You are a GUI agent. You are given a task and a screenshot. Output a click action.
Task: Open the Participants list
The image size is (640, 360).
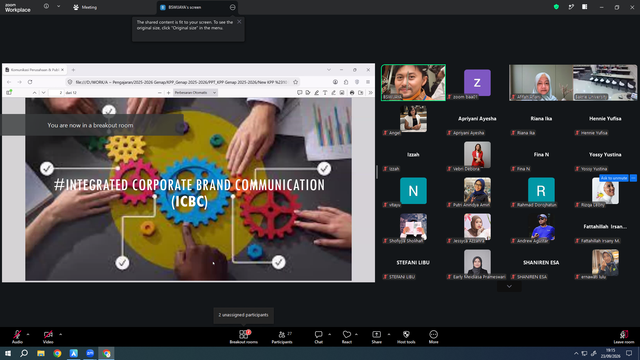coord(282,336)
